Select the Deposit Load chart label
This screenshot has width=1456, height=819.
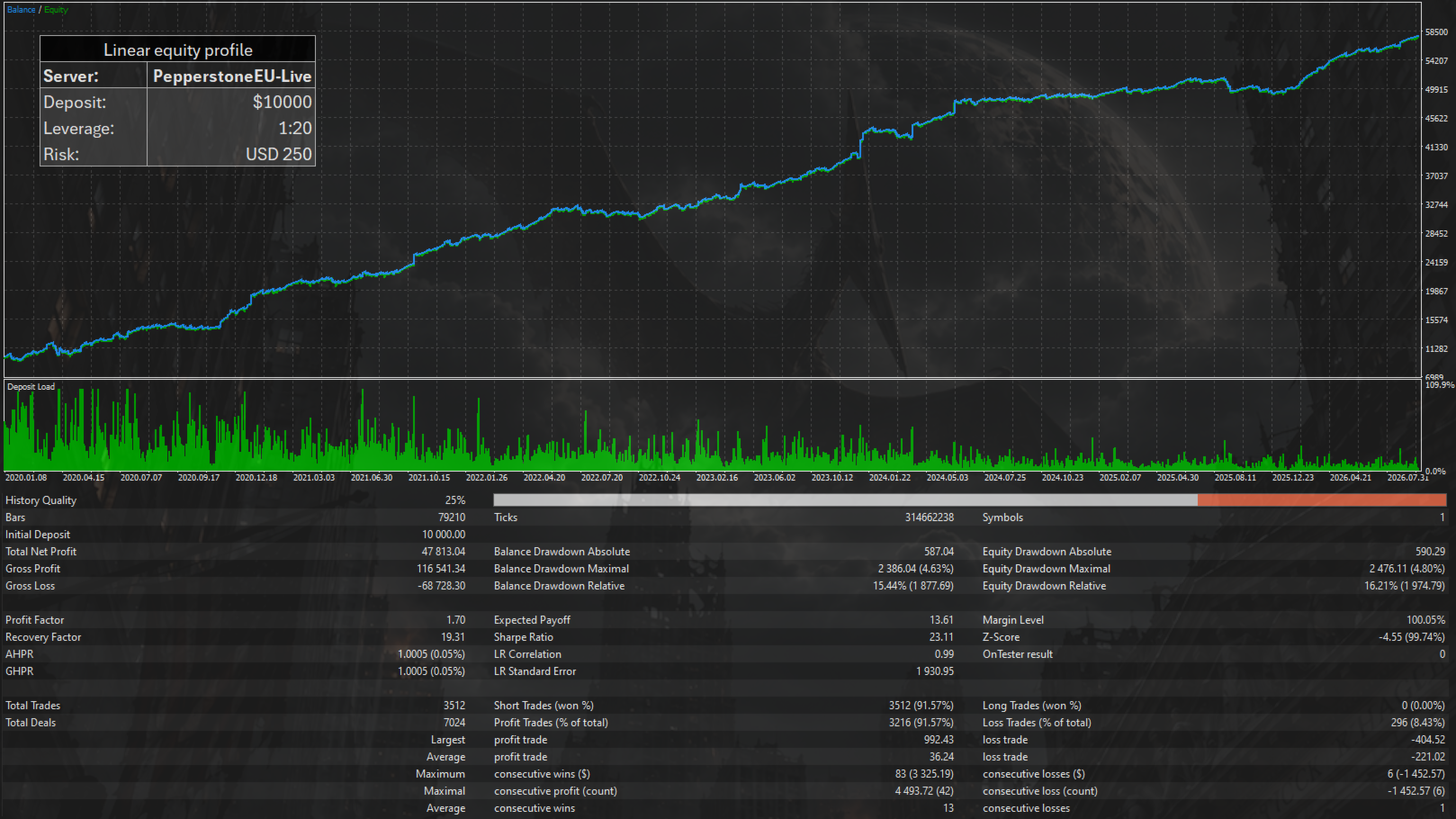pos(31,387)
